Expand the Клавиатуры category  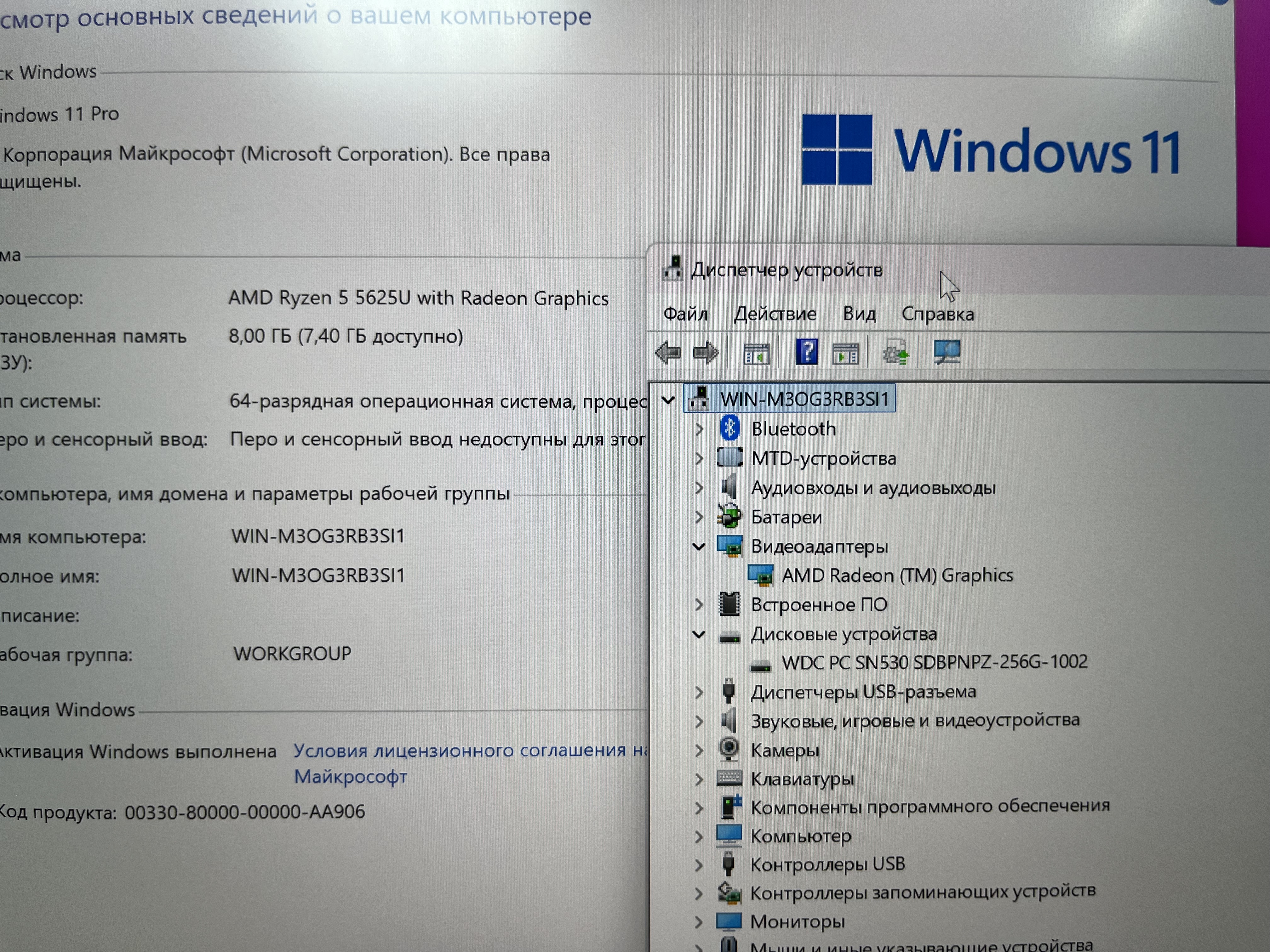click(x=699, y=779)
